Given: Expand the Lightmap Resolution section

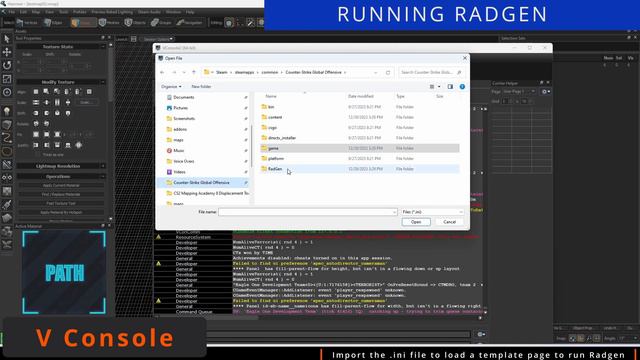Looking at the screenshot, I should tap(102, 166).
